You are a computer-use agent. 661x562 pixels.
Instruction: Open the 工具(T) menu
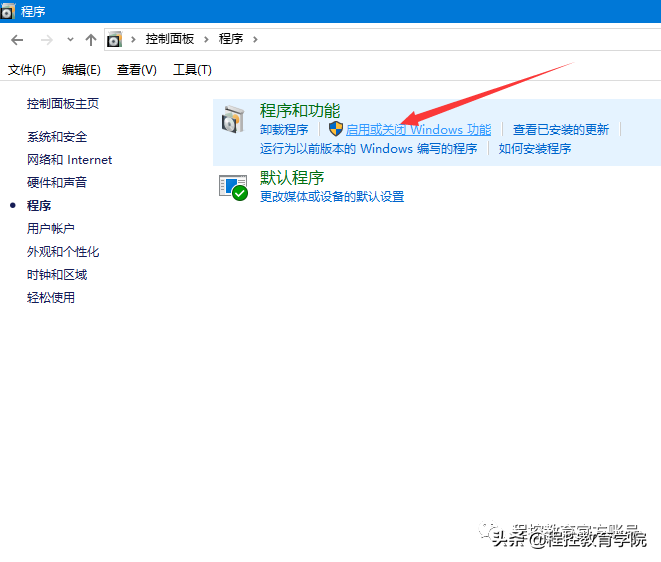[x=192, y=69]
